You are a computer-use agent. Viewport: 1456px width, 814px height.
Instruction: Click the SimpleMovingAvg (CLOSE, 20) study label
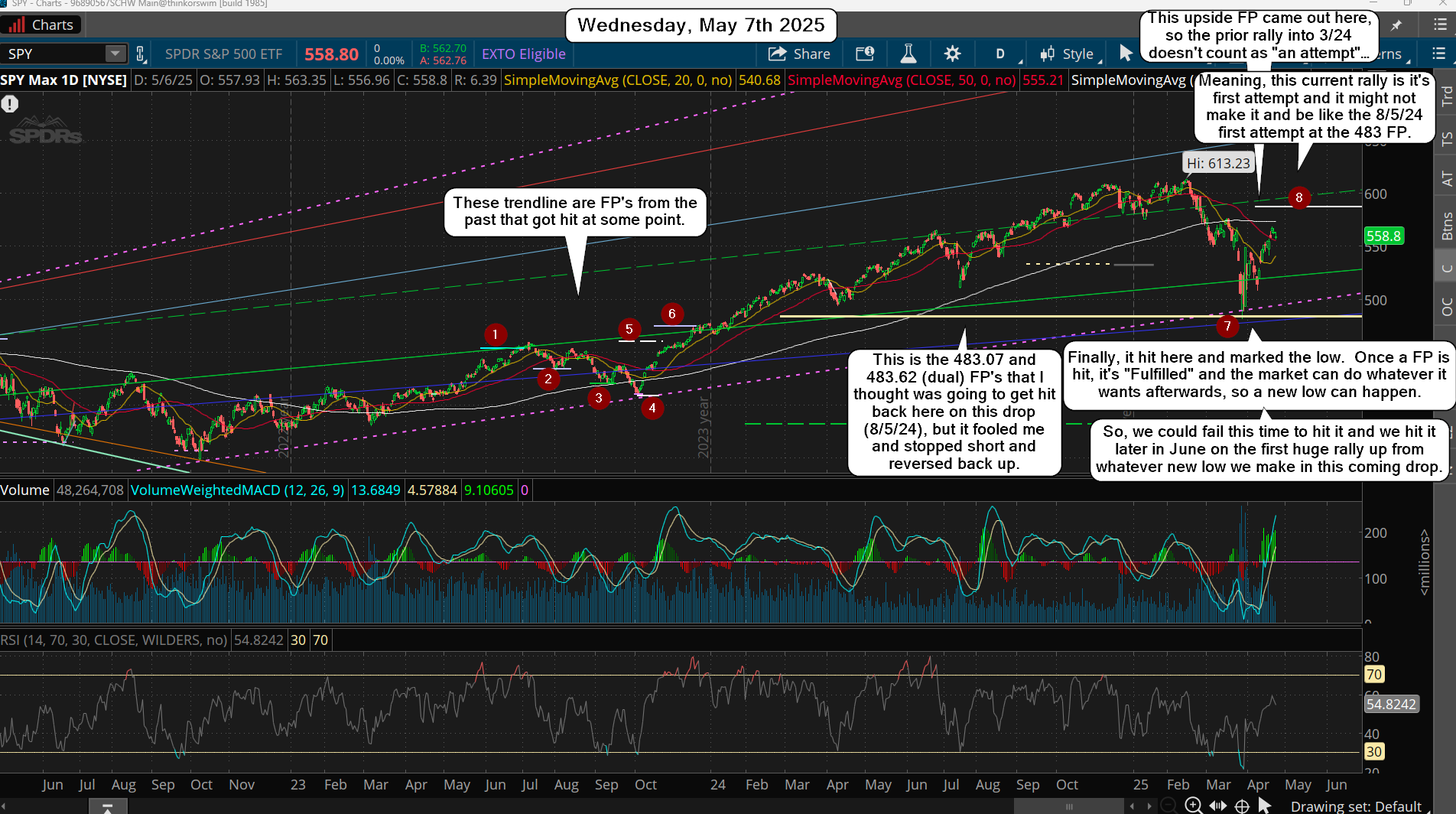(x=617, y=80)
